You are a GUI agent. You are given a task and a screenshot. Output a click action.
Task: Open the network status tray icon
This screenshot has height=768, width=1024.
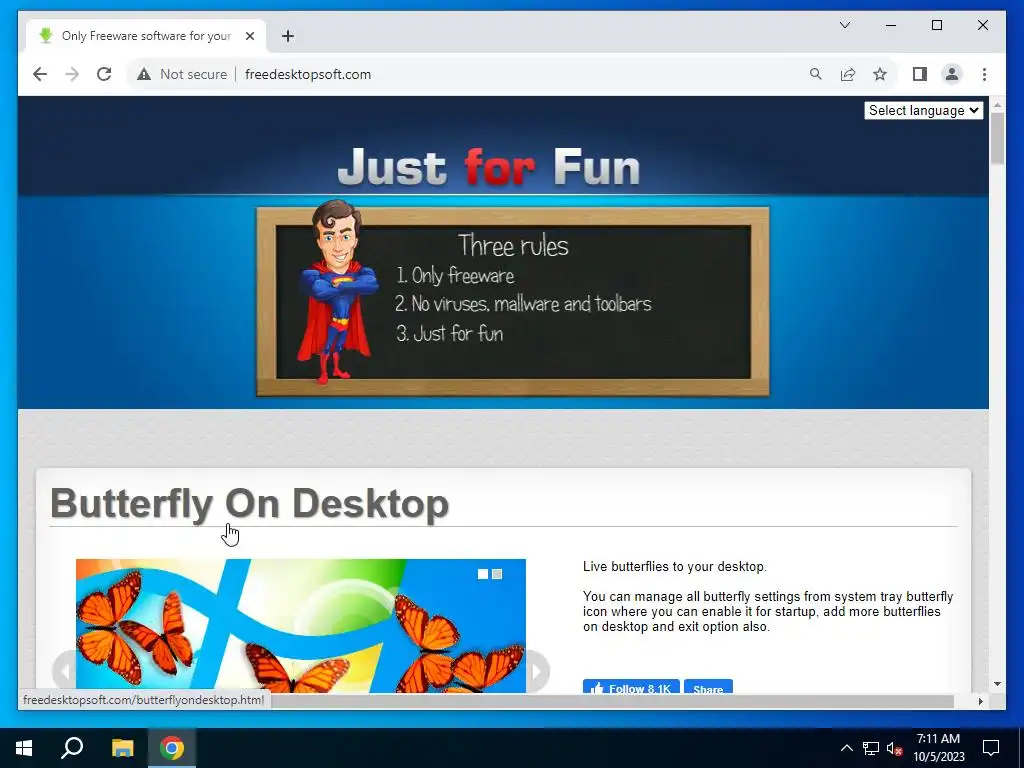pyautogui.click(x=871, y=748)
